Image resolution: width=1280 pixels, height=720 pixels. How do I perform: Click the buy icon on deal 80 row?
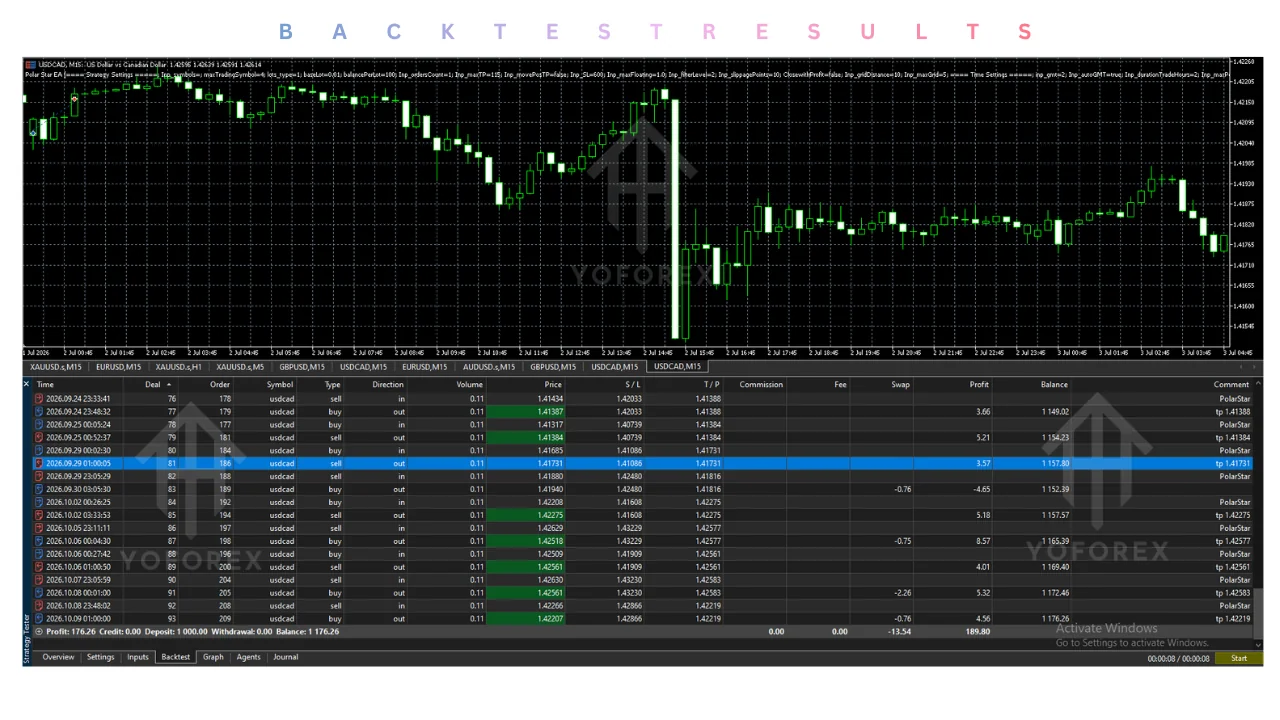(38, 451)
